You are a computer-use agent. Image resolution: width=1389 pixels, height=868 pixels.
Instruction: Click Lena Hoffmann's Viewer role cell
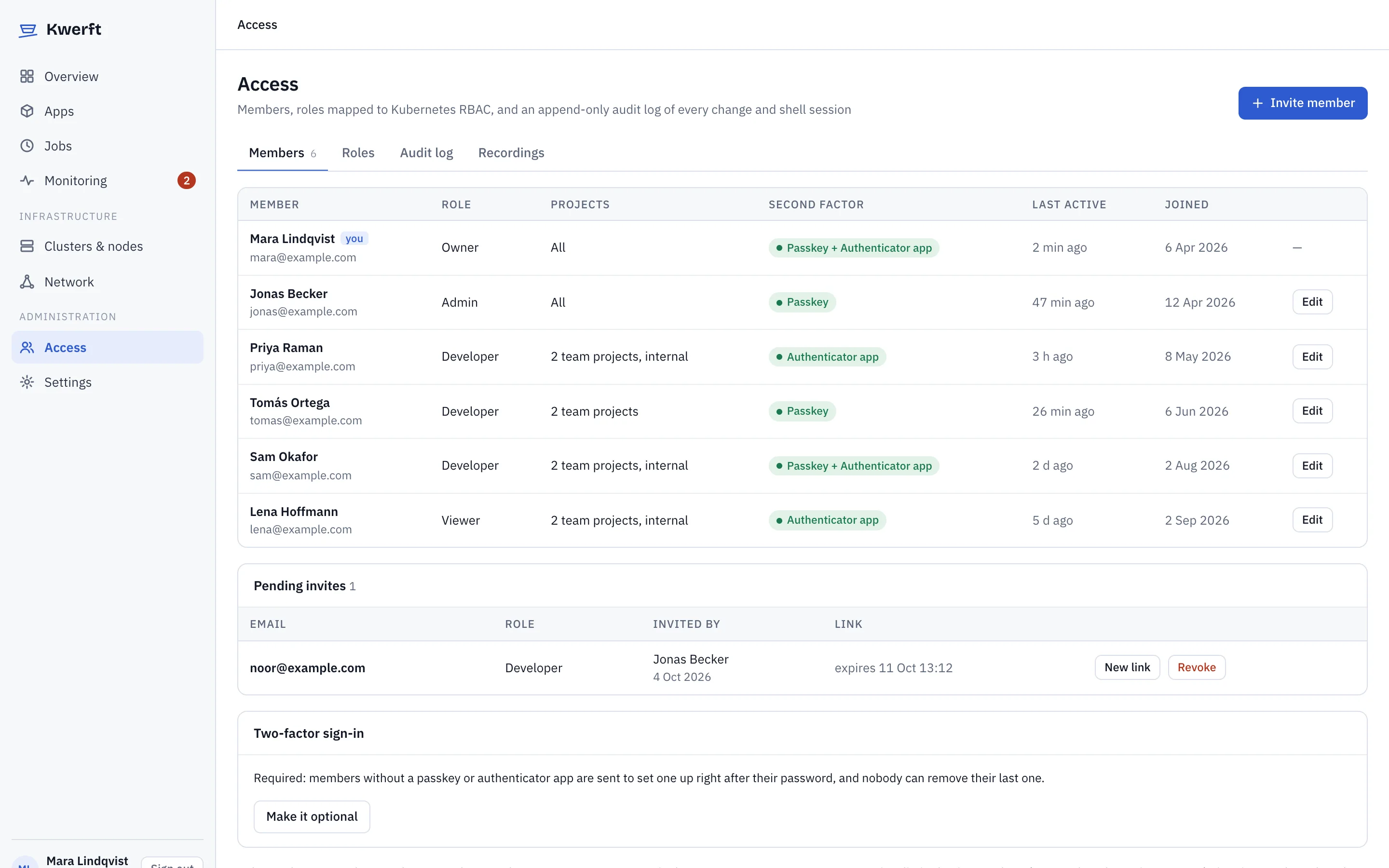(x=460, y=520)
